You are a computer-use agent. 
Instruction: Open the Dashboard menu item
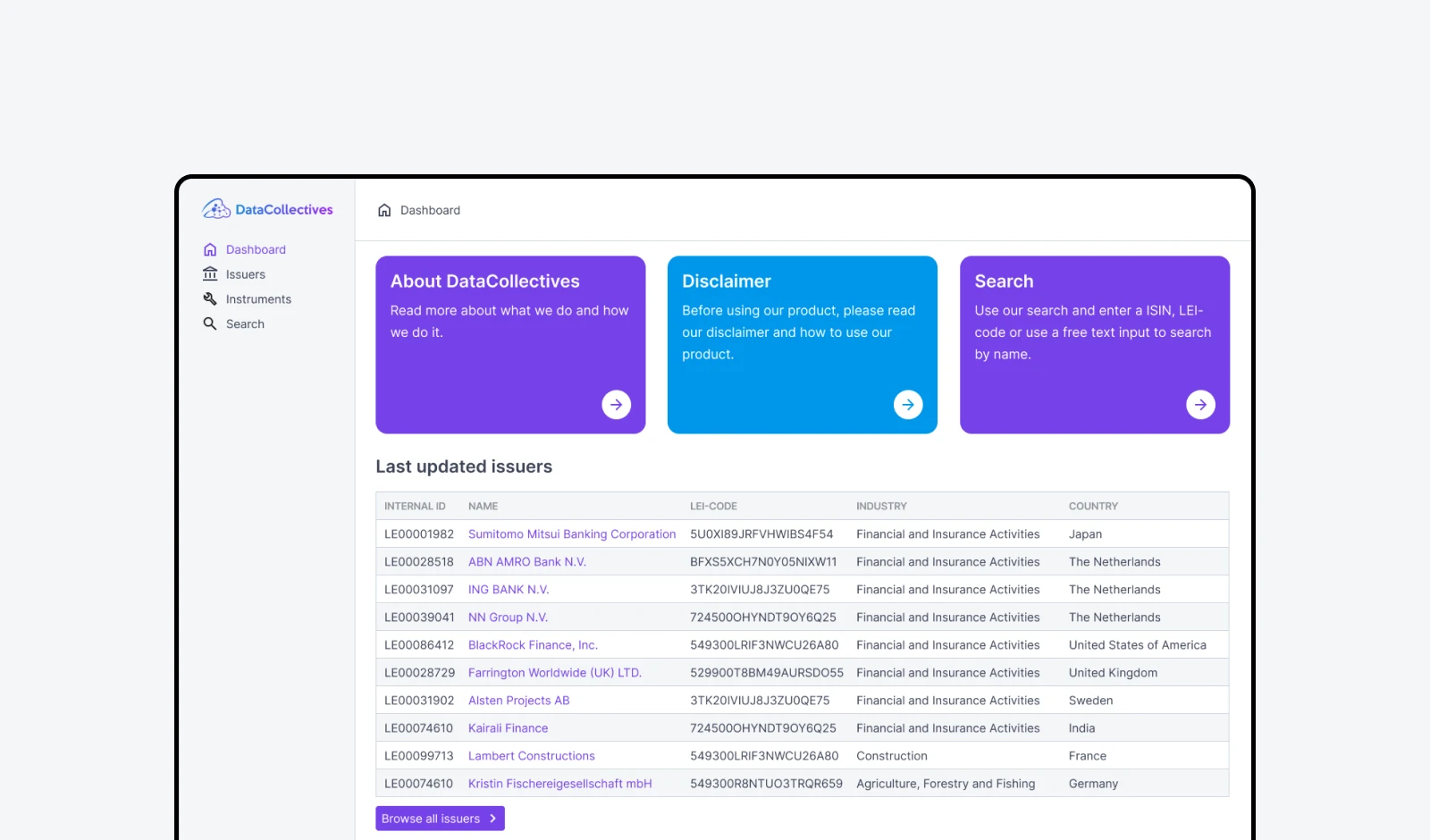click(256, 249)
